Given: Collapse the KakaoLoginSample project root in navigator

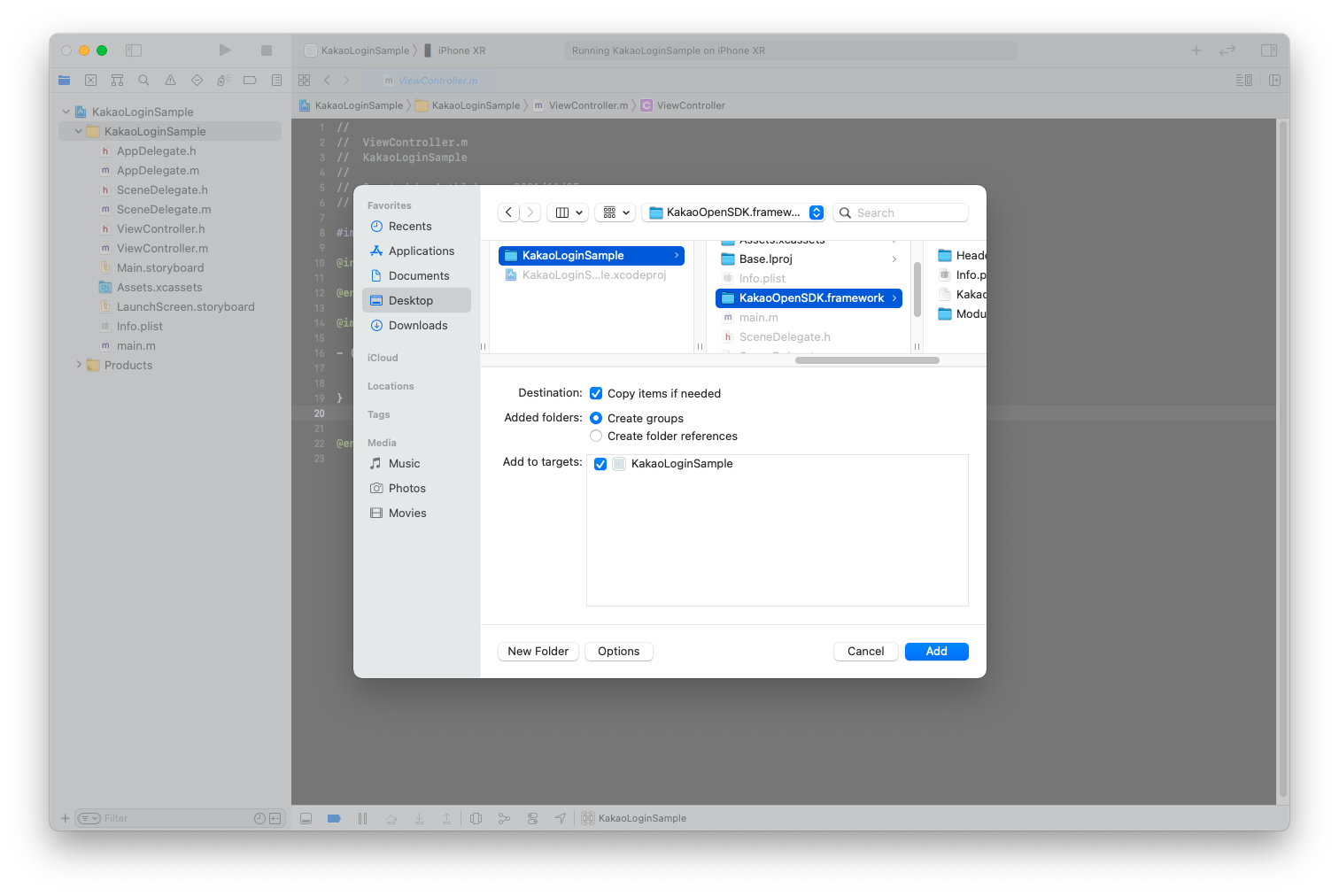Looking at the screenshot, I should [x=66, y=112].
